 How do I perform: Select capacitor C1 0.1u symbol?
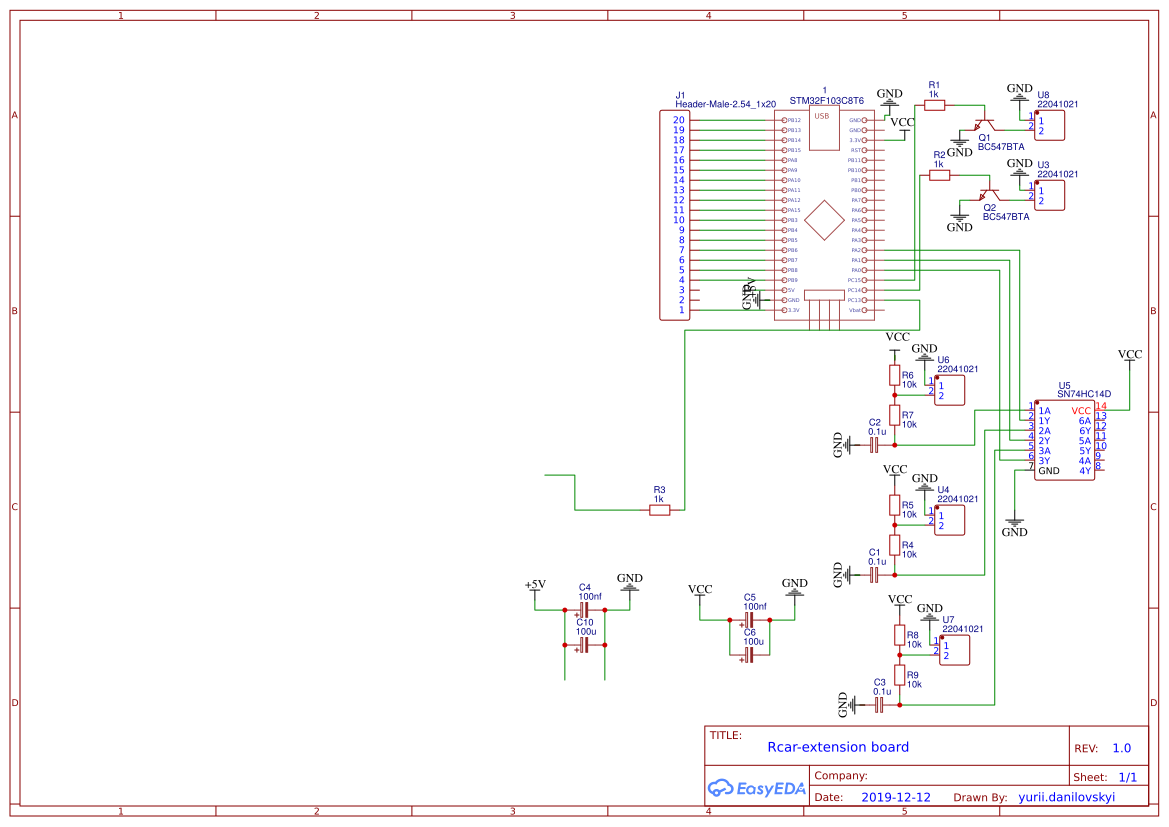tap(875, 575)
